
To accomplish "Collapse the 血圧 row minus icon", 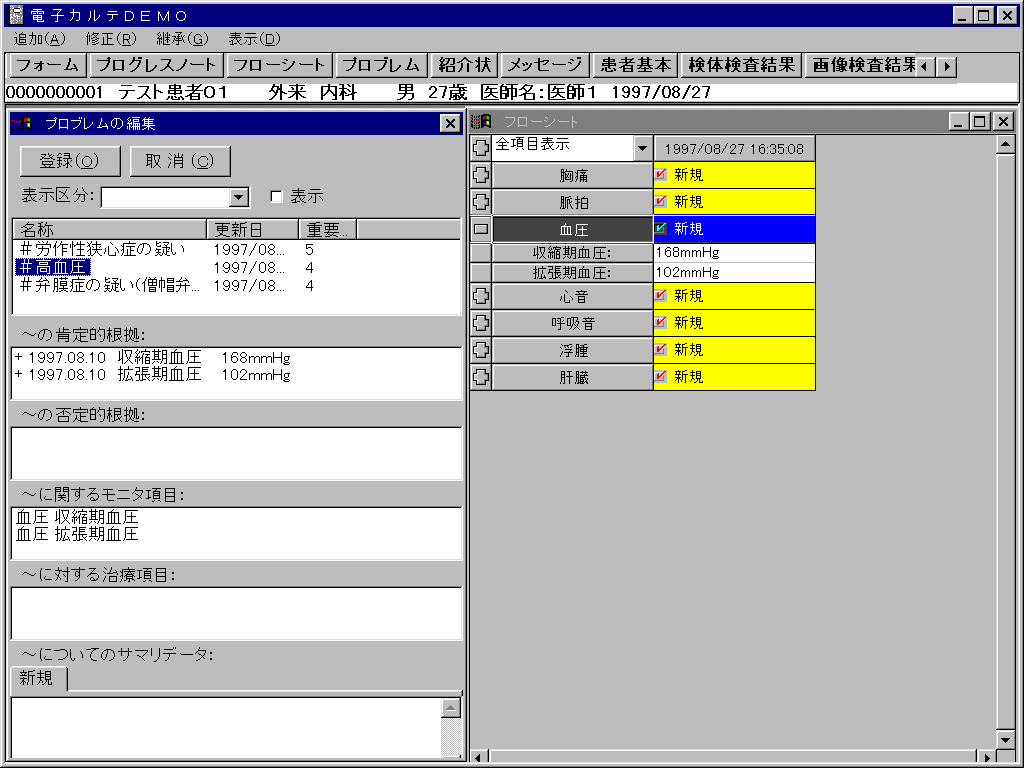I will (481, 229).
